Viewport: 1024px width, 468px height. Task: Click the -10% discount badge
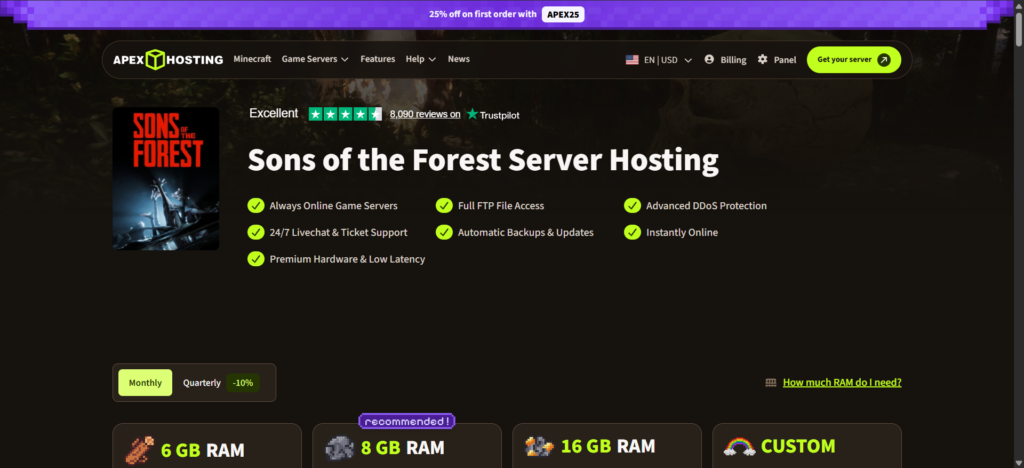coord(243,383)
